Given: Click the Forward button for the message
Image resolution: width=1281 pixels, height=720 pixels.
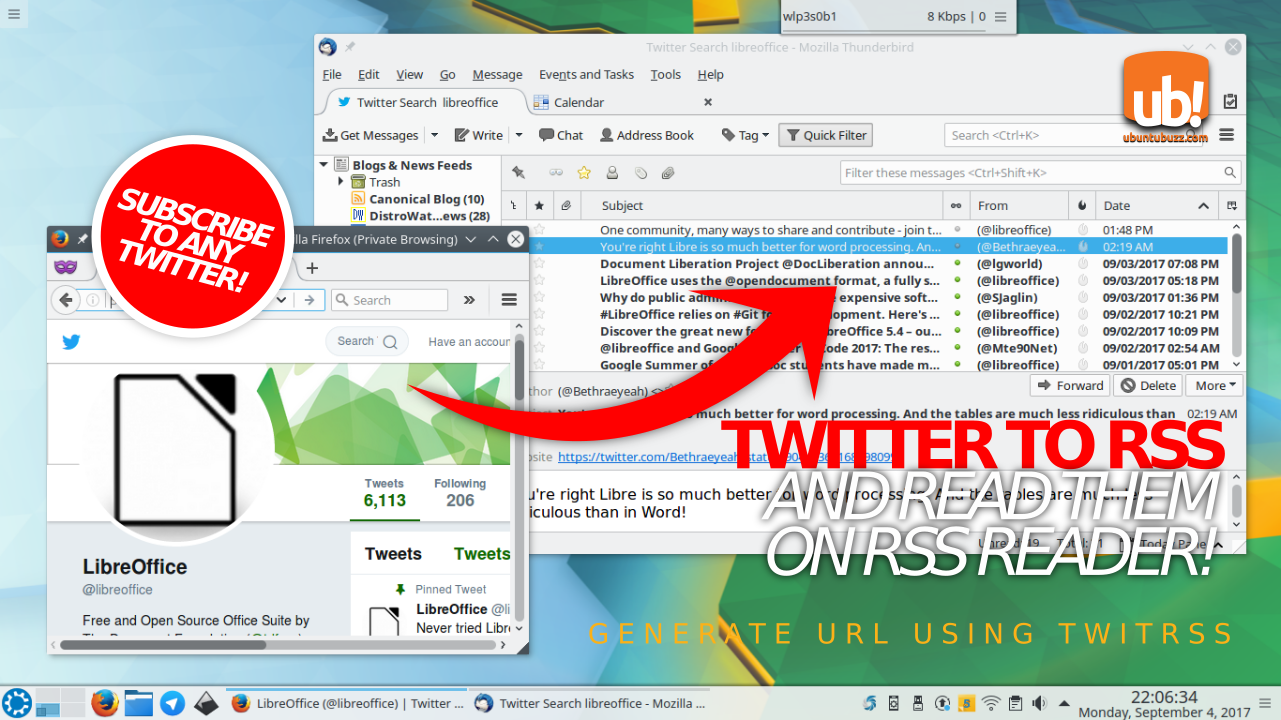Looking at the screenshot, I should pos(1069,385).
